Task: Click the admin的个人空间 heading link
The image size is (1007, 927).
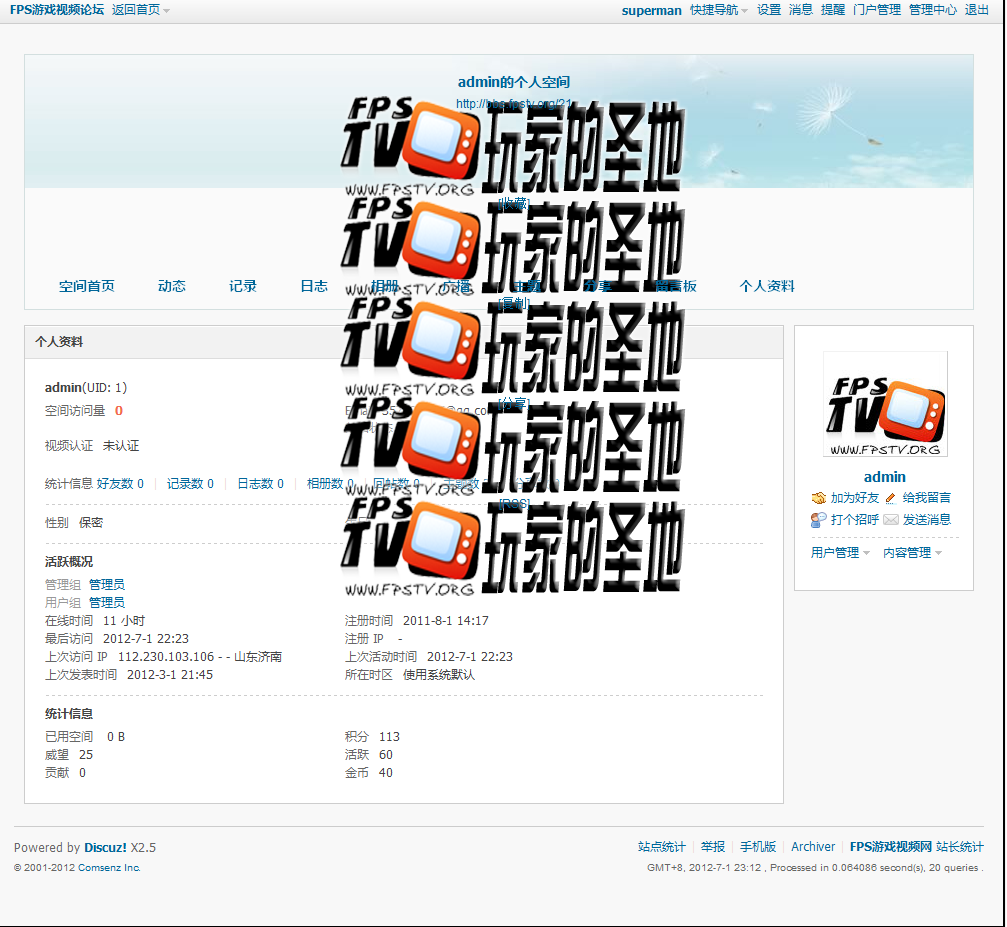Action: click(x=514, y=82)
